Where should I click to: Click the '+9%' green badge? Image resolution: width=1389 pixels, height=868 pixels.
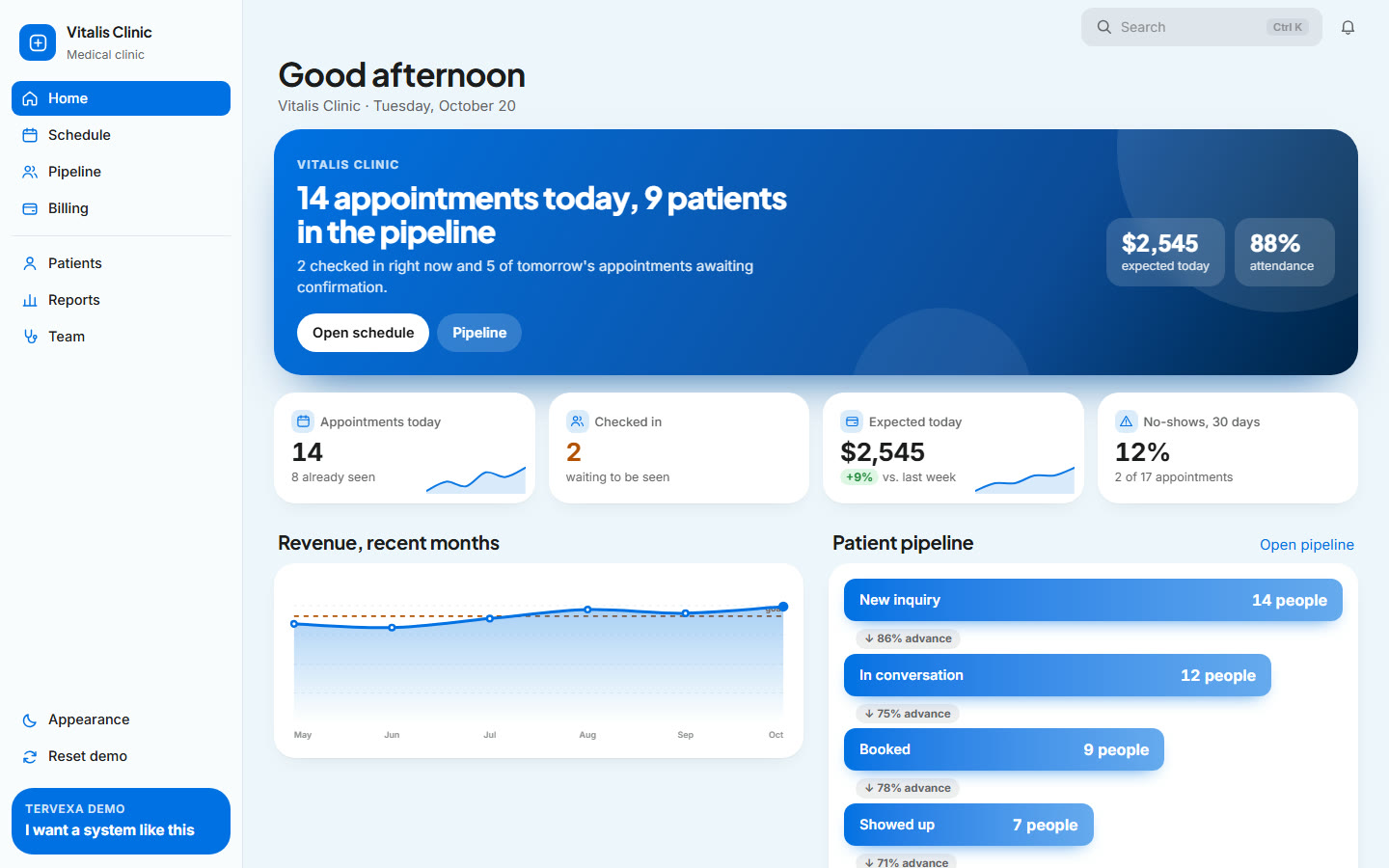click(858, 477)
